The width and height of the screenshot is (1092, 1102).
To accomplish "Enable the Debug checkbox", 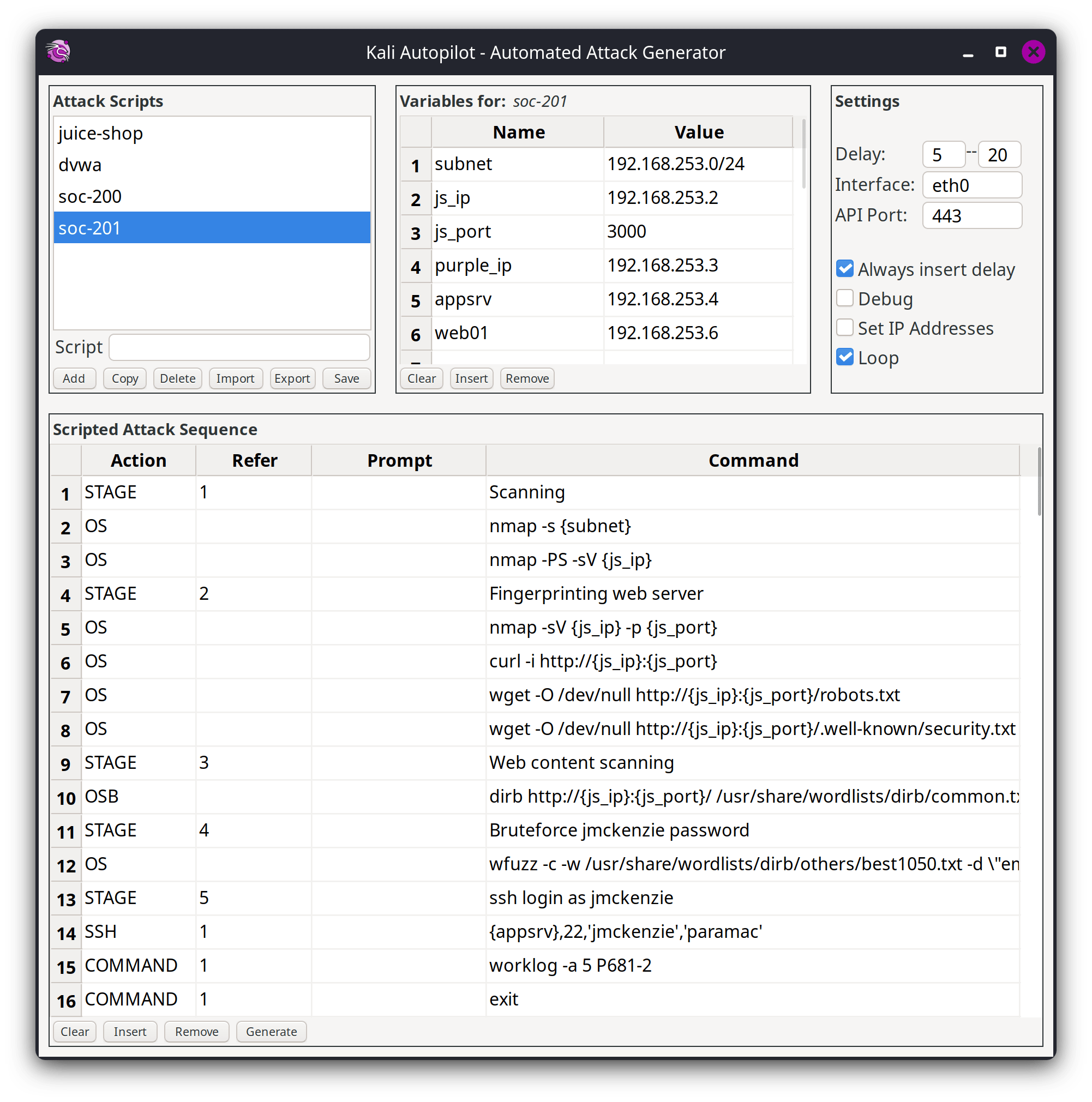I will pyautogui.click(x=844, y=298).
